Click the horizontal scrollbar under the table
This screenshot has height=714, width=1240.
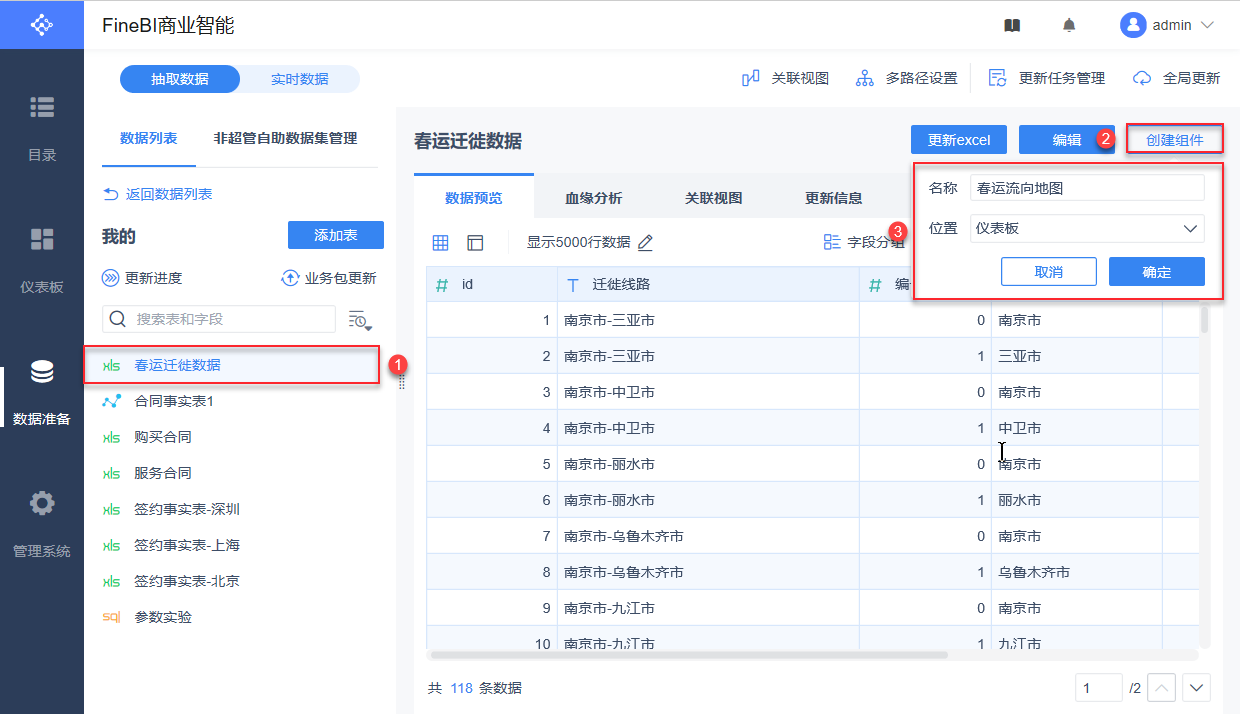688,655
